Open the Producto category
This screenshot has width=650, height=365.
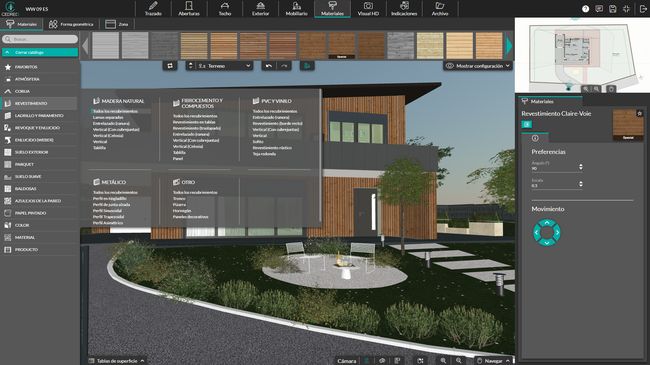point(40,250)
